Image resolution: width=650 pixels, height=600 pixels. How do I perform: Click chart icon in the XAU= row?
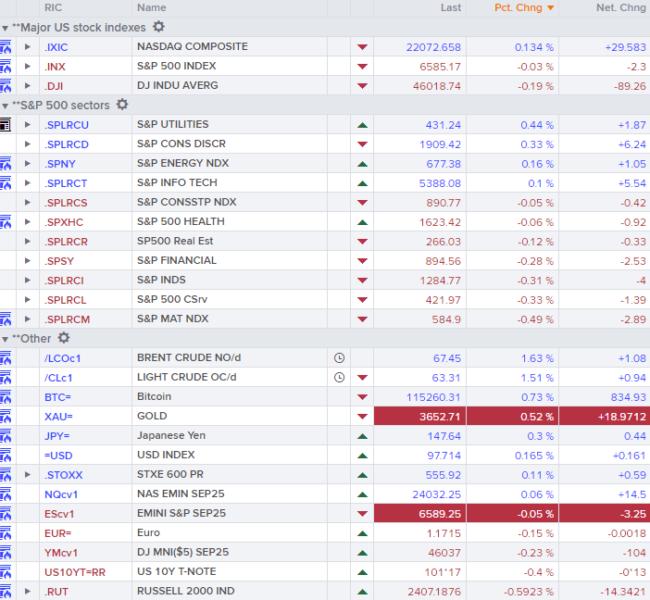(x=5, y=416)
